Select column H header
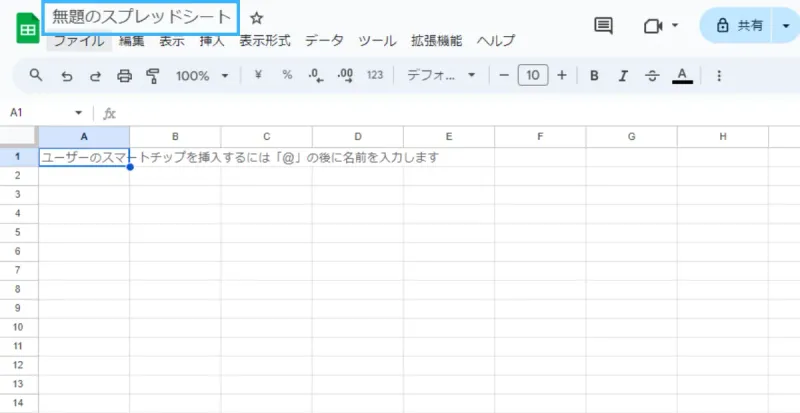800x413 pixels. (723, 137)
